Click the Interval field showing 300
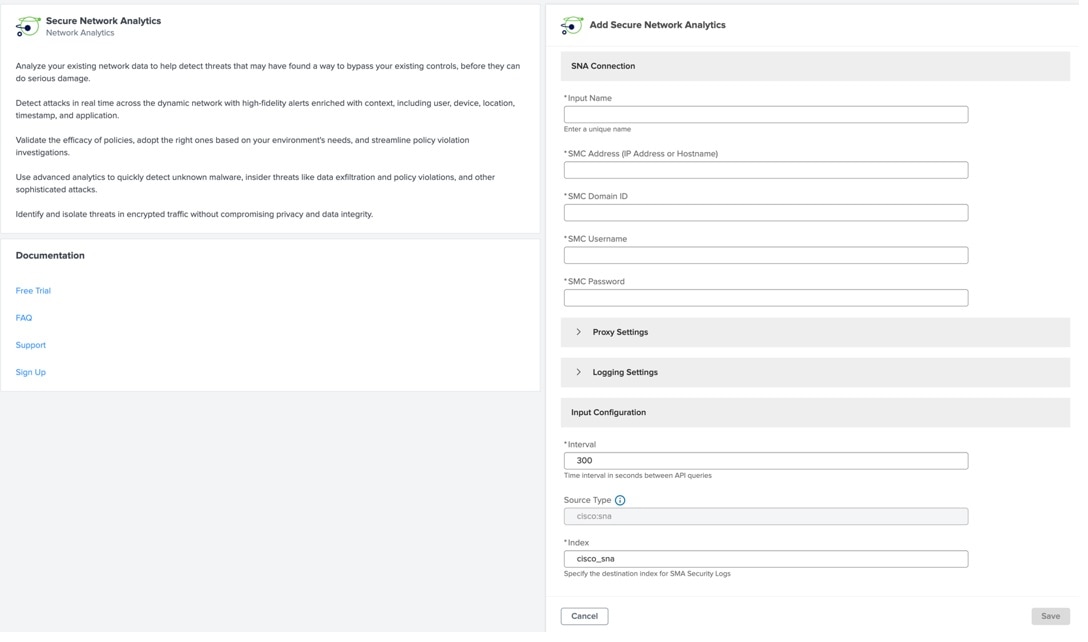The image size is (1088, 642). click(765, 461)
